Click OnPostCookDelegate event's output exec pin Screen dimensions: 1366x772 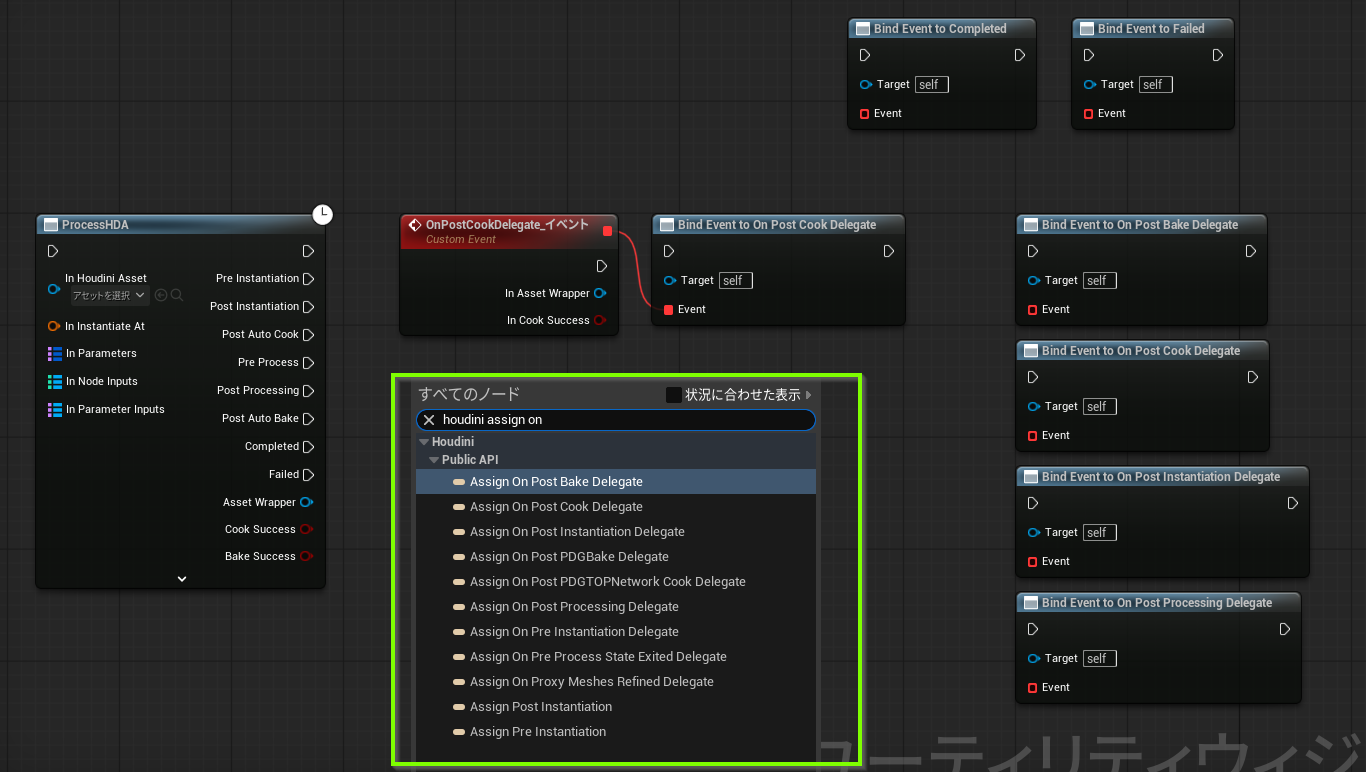tap(601, 266)
